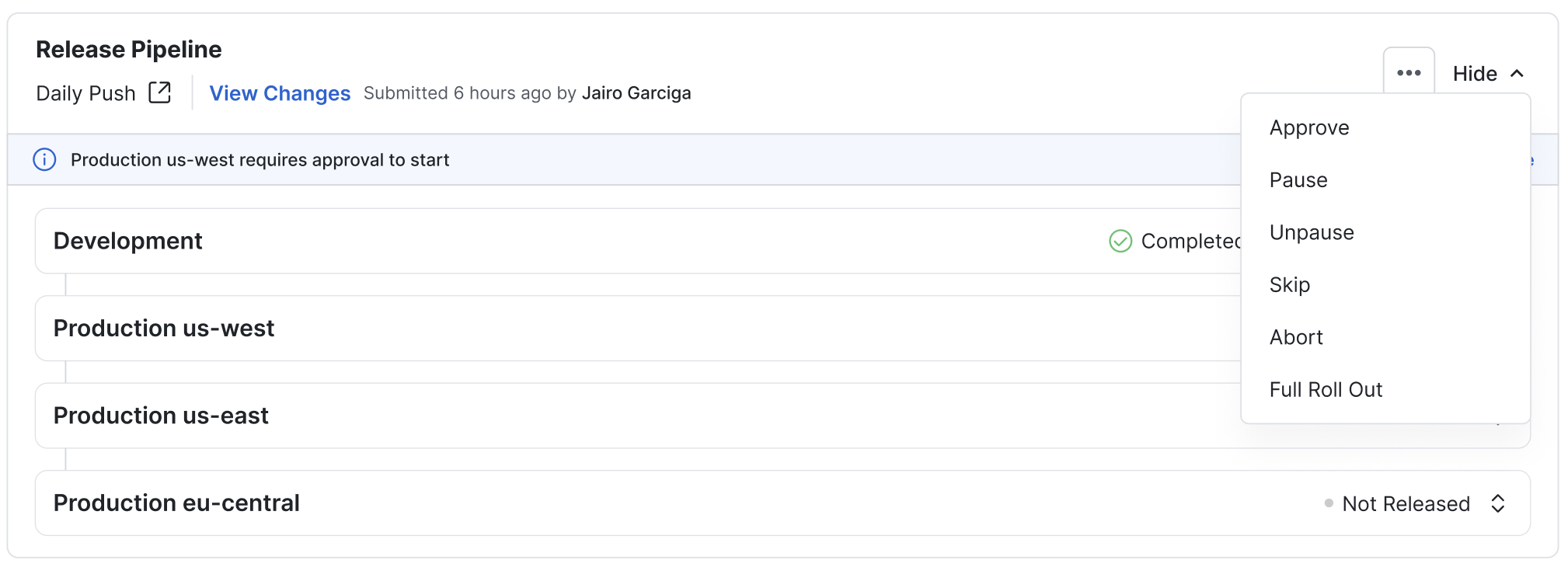Click the three-dot more actions button
1568x567 pixels.
pyautogui.click(x=1408, y=73)
